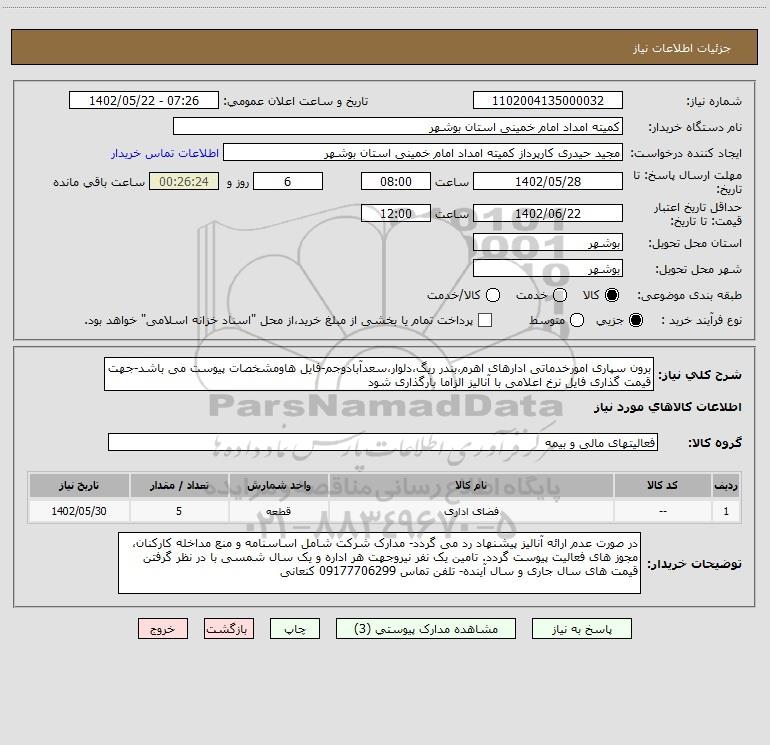Screen dimensions: 770x745
Task: Click the جزئیات اطلاعات نیاز header title
Action: click(682, 48)
